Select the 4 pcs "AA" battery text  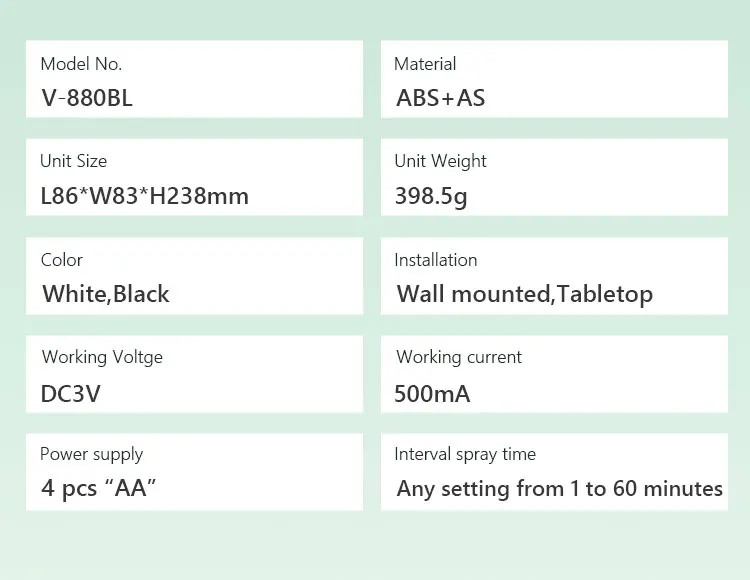coord(98,489)
